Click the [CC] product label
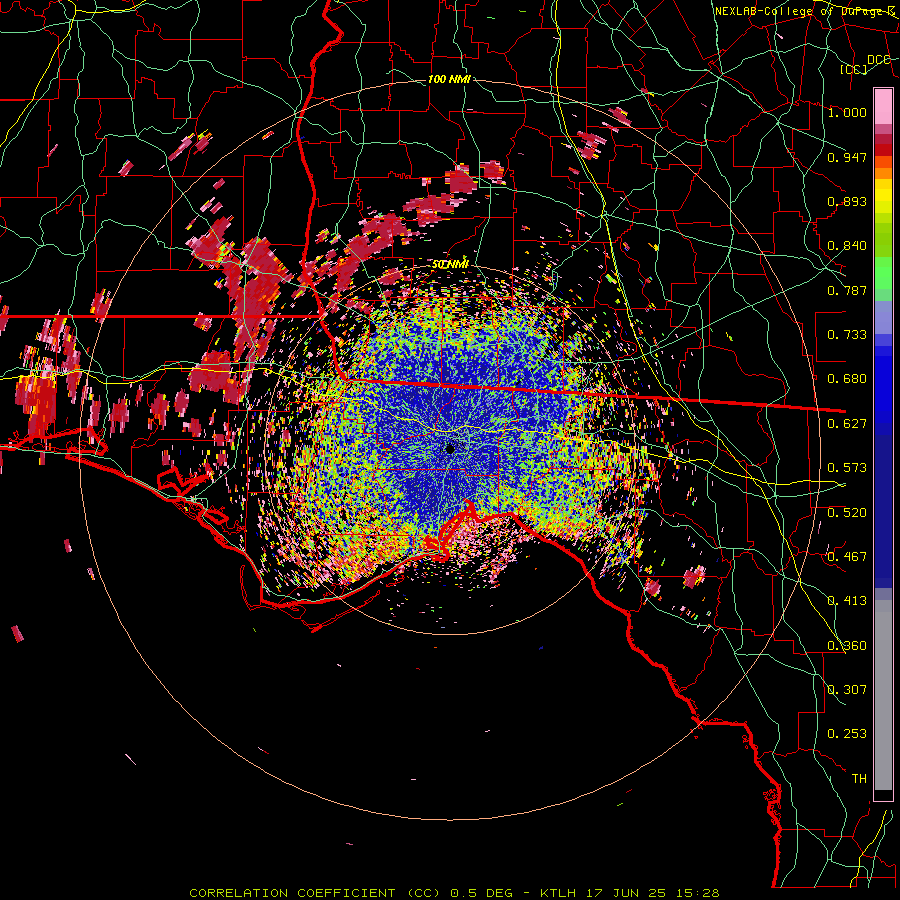 [854, 69]
